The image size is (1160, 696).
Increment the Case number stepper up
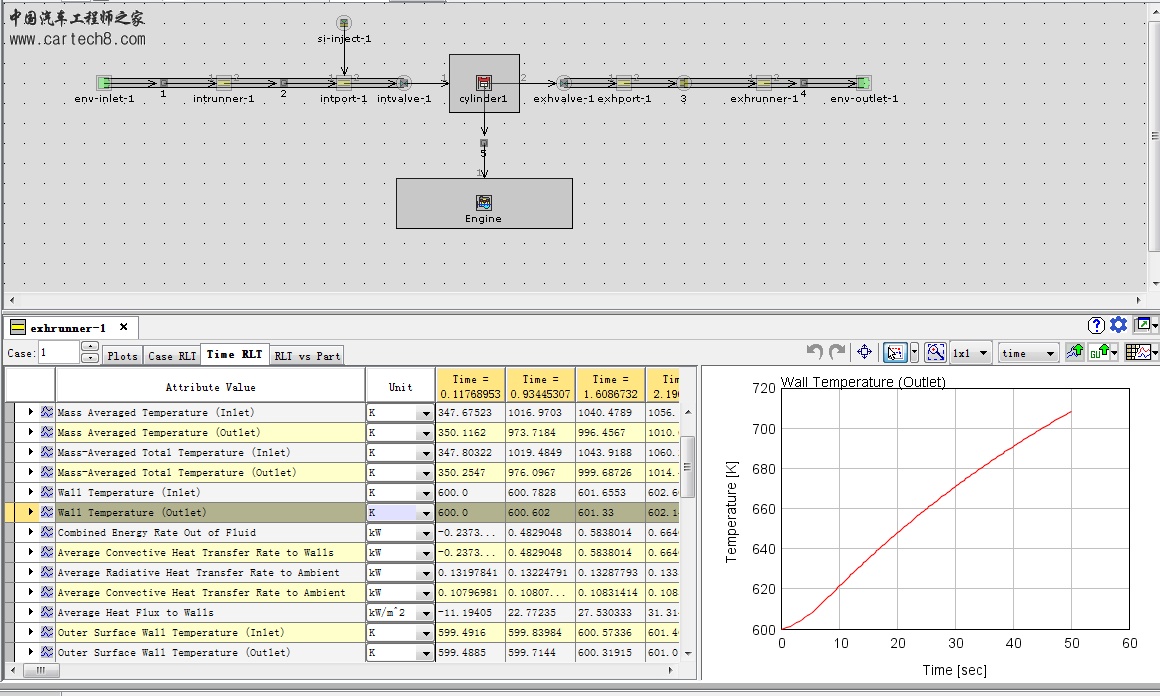point(90,346)
